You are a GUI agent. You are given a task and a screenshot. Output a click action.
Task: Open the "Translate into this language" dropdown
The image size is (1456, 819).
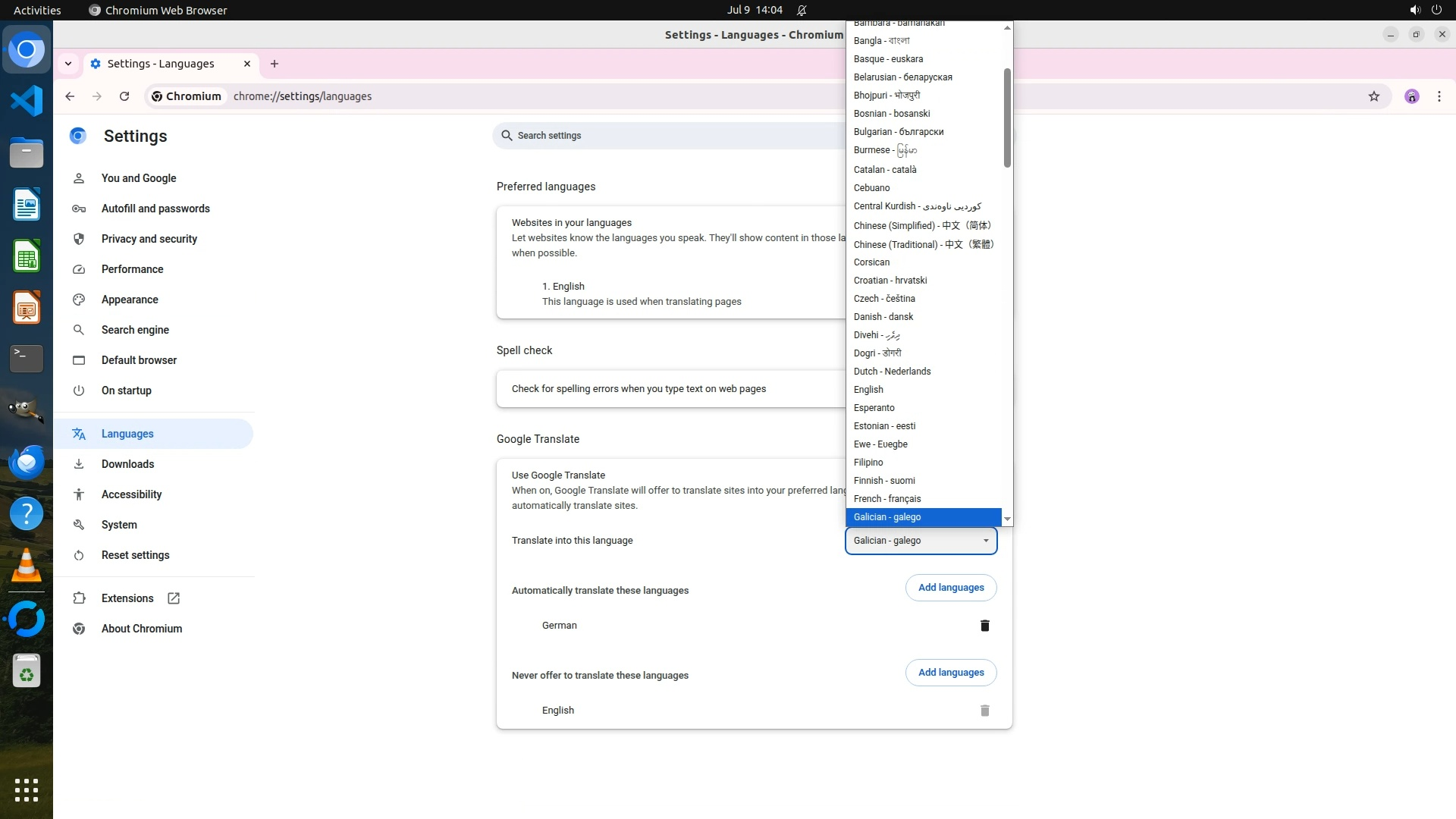921,541
